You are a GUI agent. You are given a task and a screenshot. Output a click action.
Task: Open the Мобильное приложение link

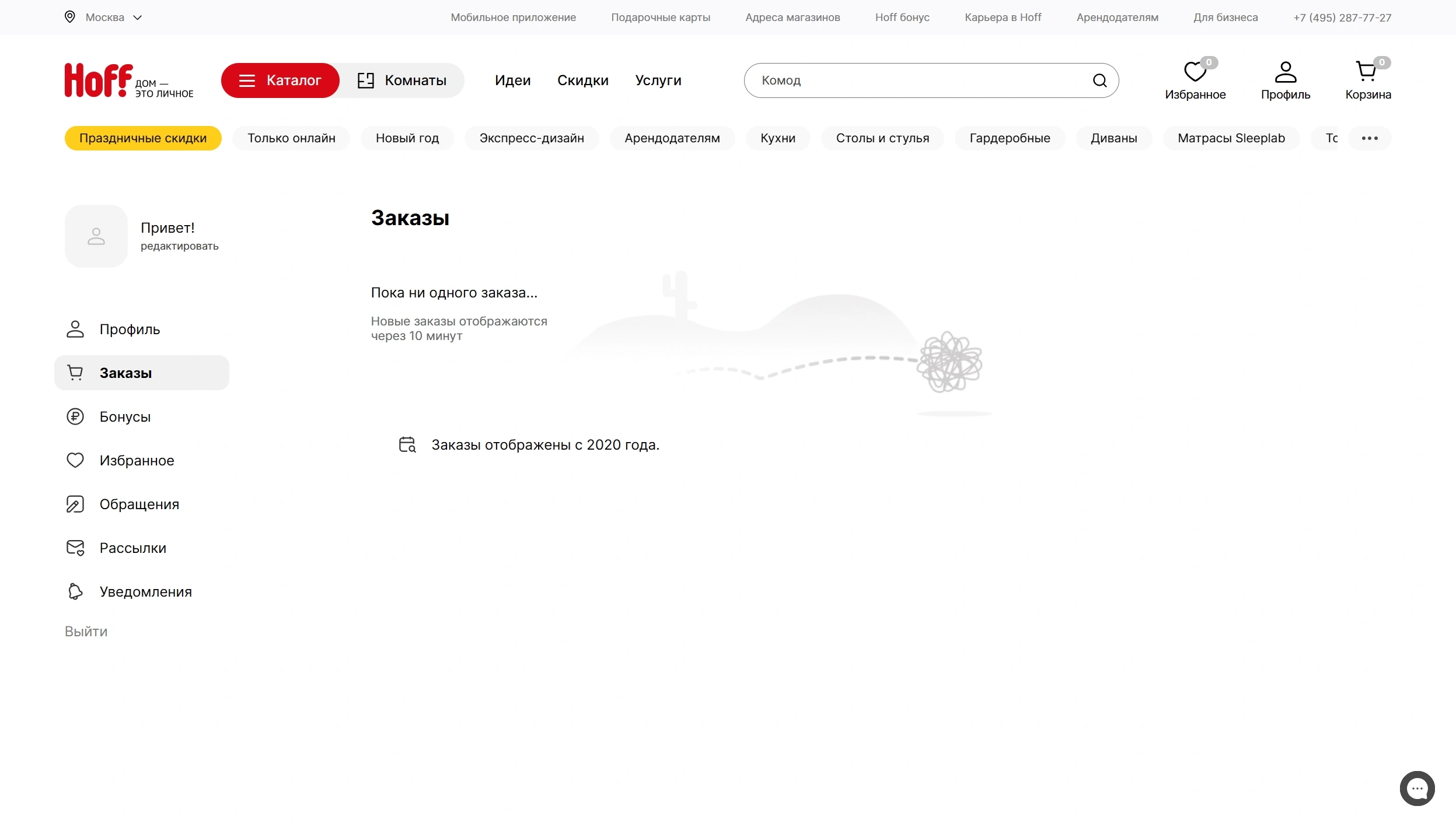(513, 17)
